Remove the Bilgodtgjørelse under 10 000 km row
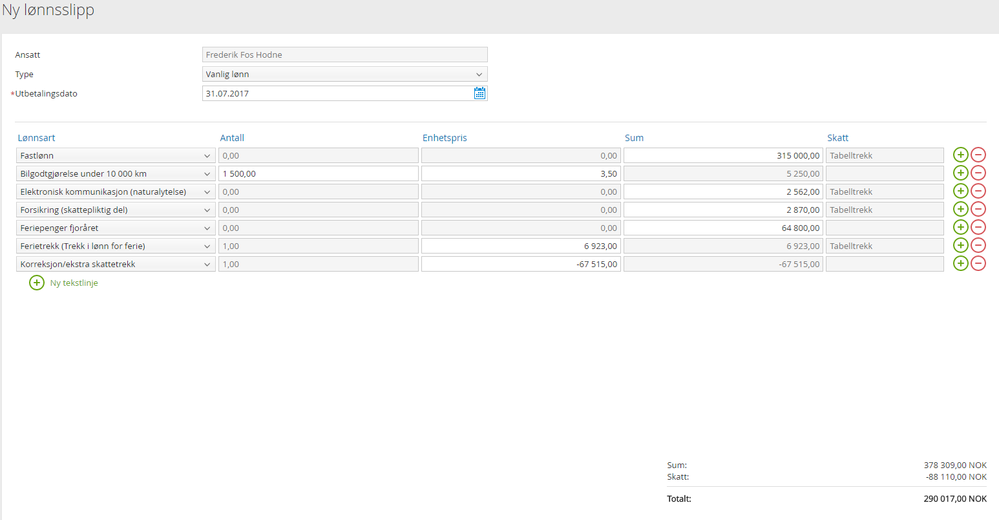Screen dimensions: 999x520 coord(978,173)
